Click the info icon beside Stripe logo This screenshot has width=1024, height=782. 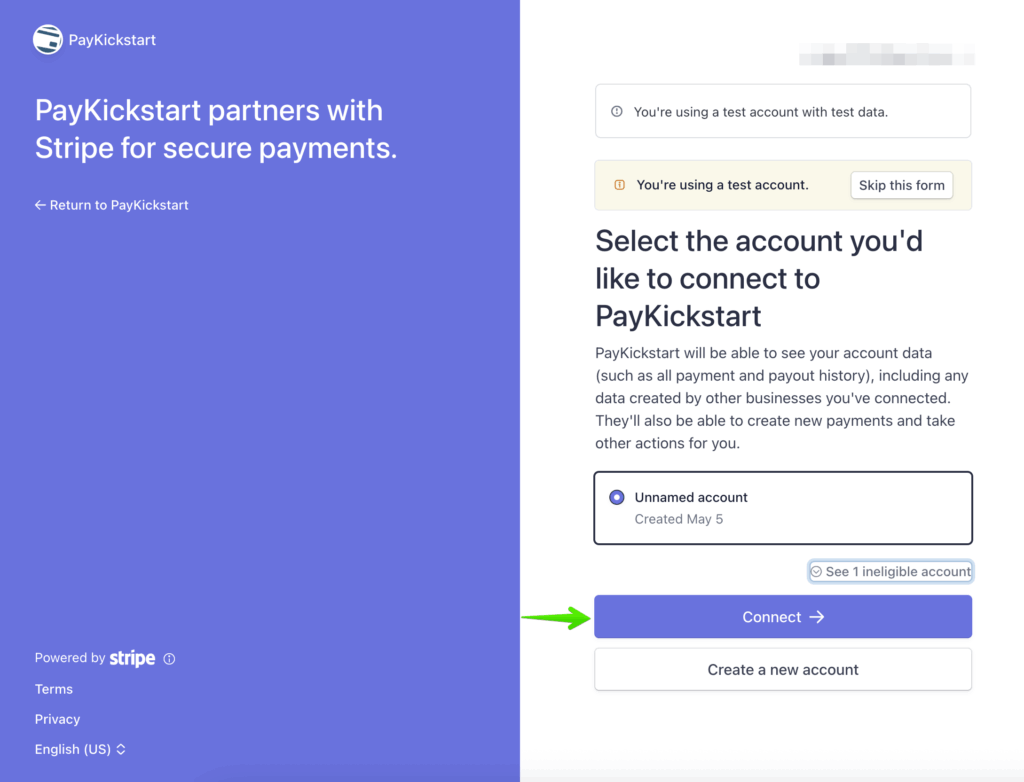tap(169, 659)
